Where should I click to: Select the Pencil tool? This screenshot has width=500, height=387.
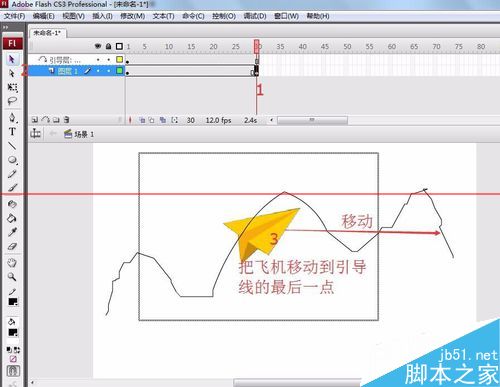[x=12, y=174]
